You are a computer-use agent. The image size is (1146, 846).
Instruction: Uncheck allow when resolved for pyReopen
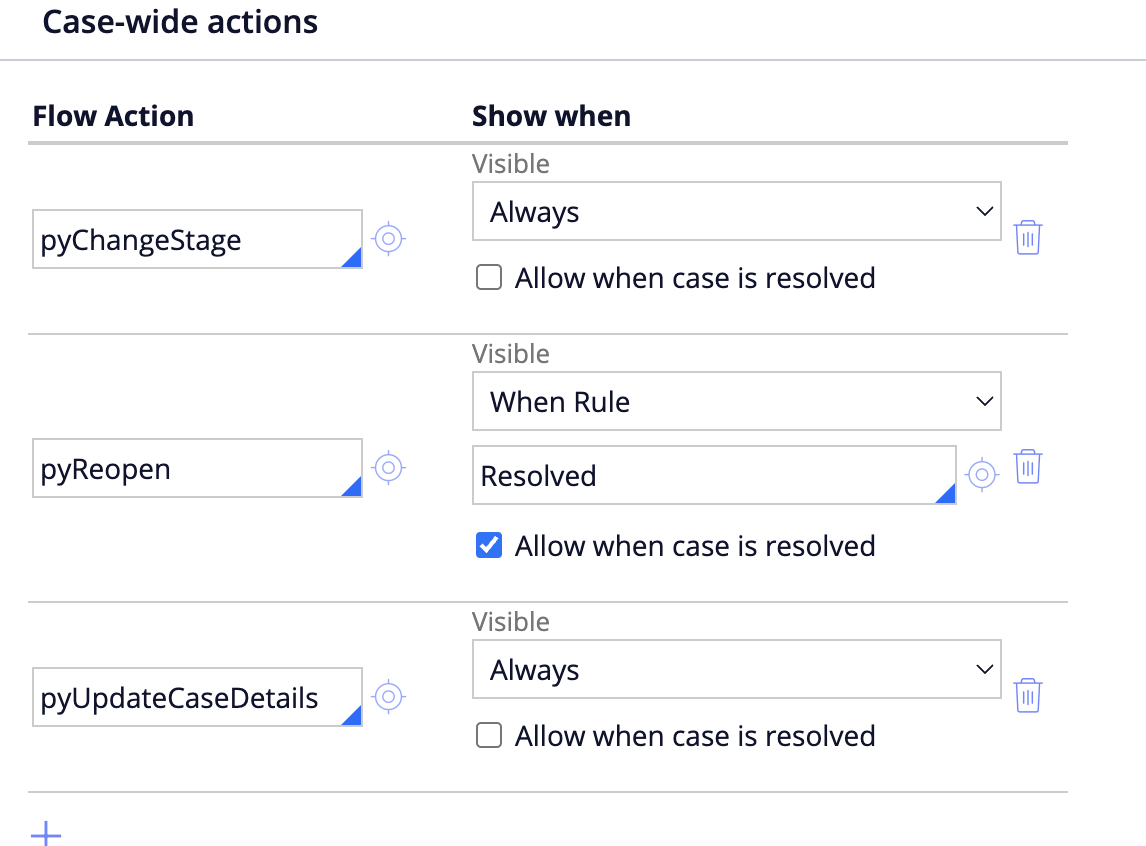click(x=488, y=546)
